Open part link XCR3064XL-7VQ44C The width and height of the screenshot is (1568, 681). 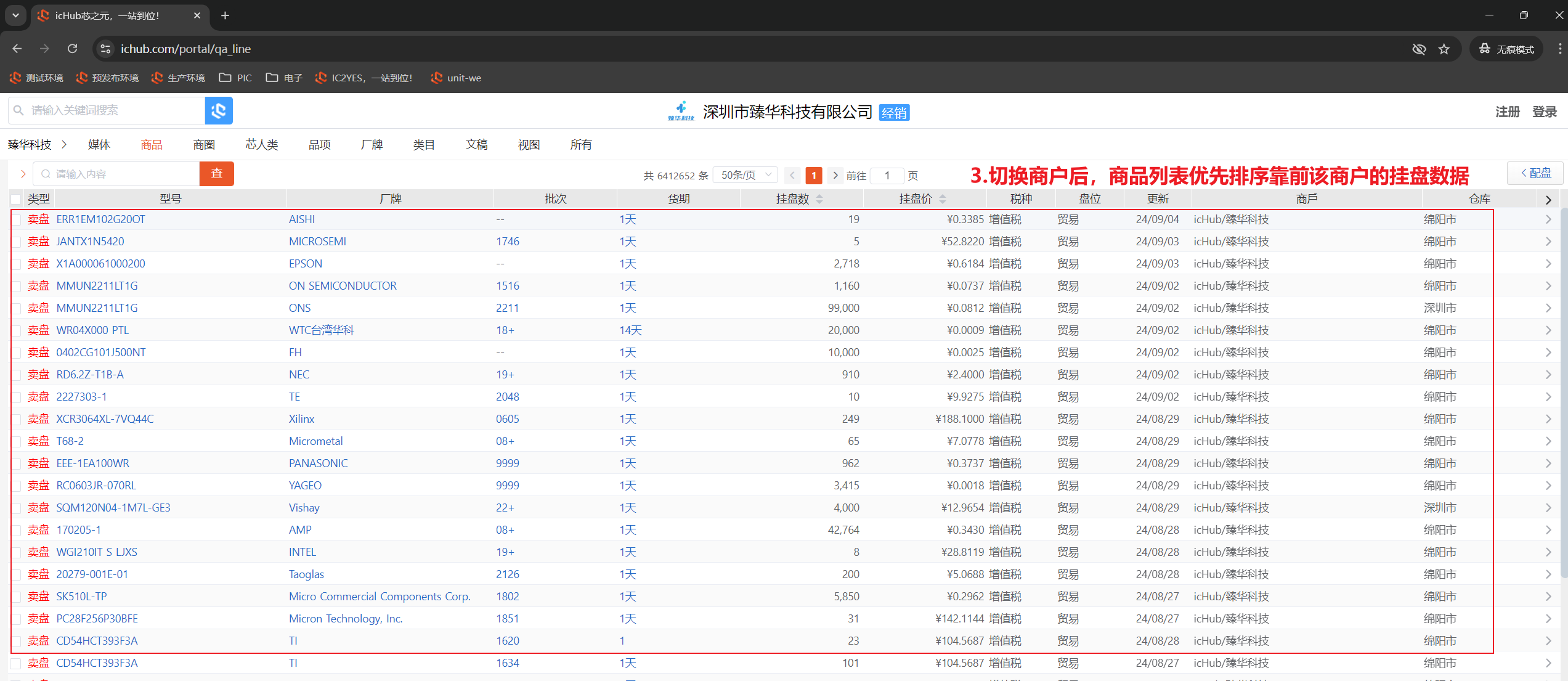click(x=105, y=419)
